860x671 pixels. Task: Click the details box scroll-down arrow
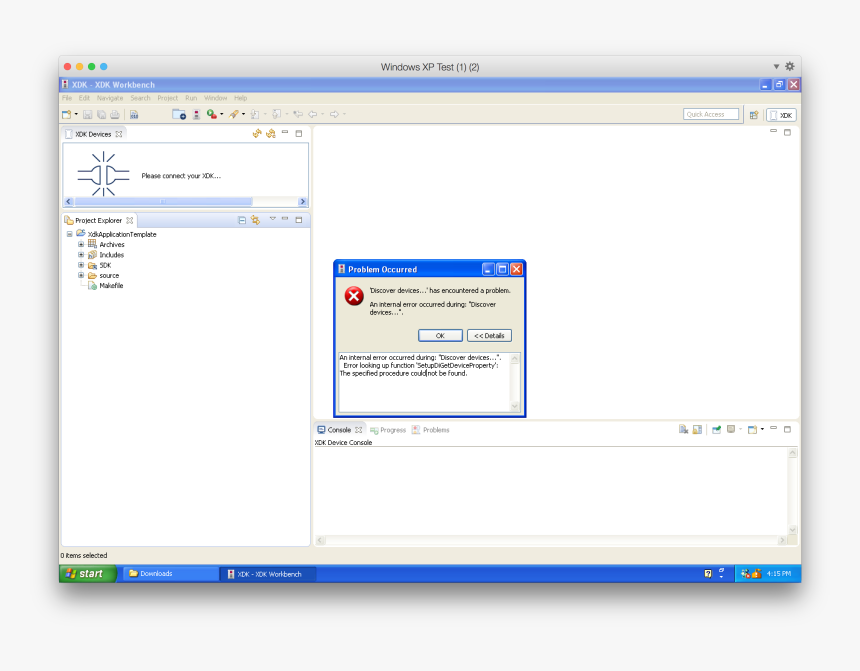[x=514, y=407]
